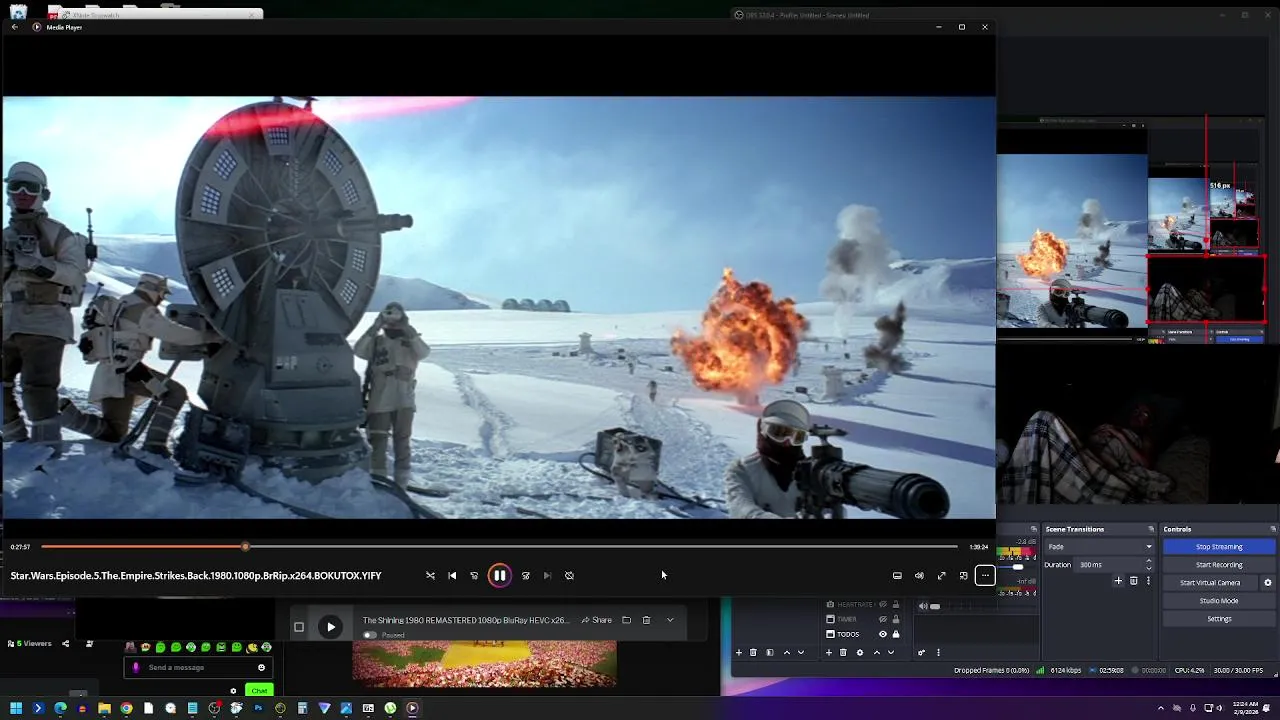Add a new scene transition
Image resolution: width=1280 pixels, height=720 pixels.
pos(1118,581)
